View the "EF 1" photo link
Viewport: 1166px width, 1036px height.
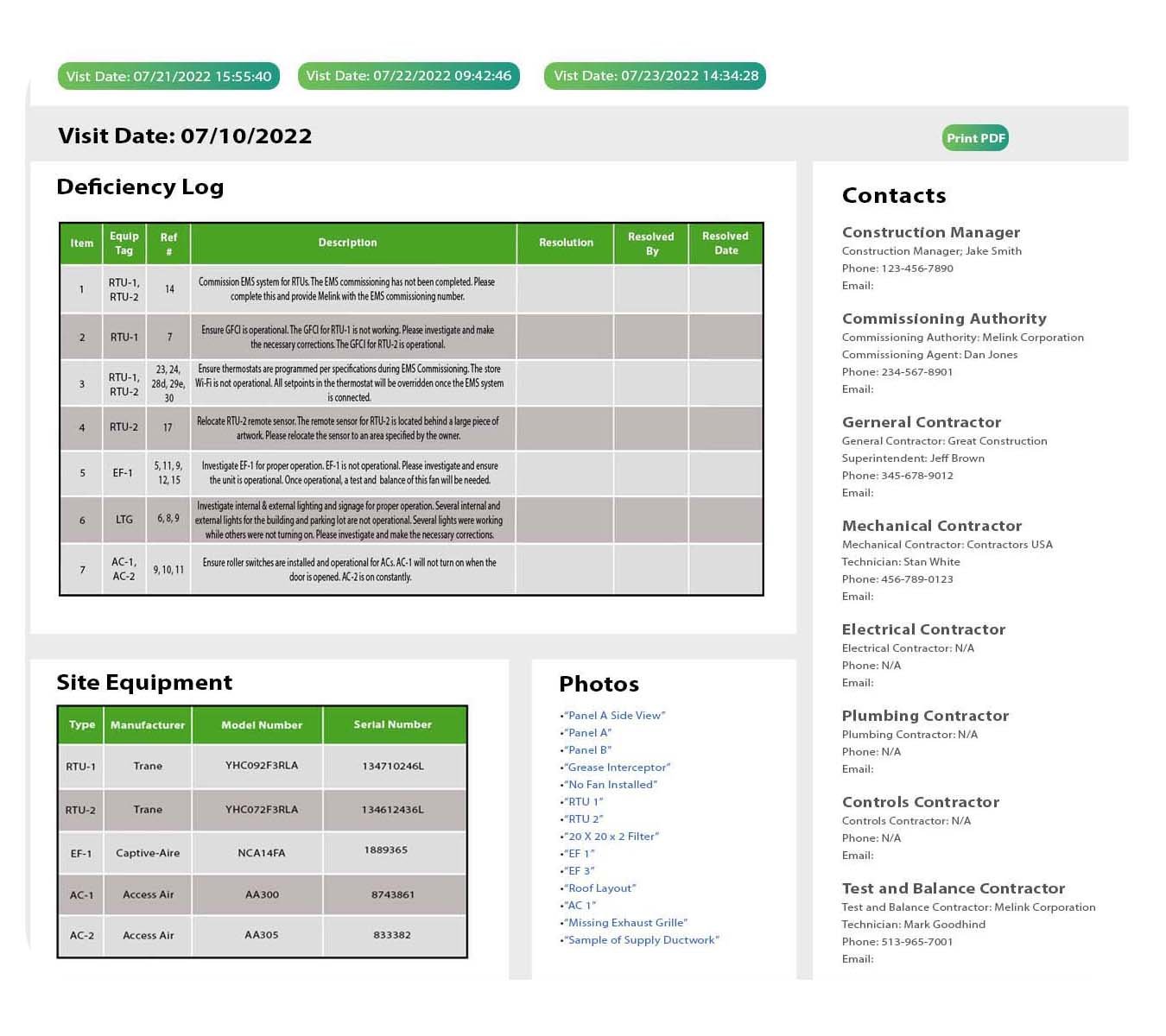pyautogui.click(x=580, y=854)
